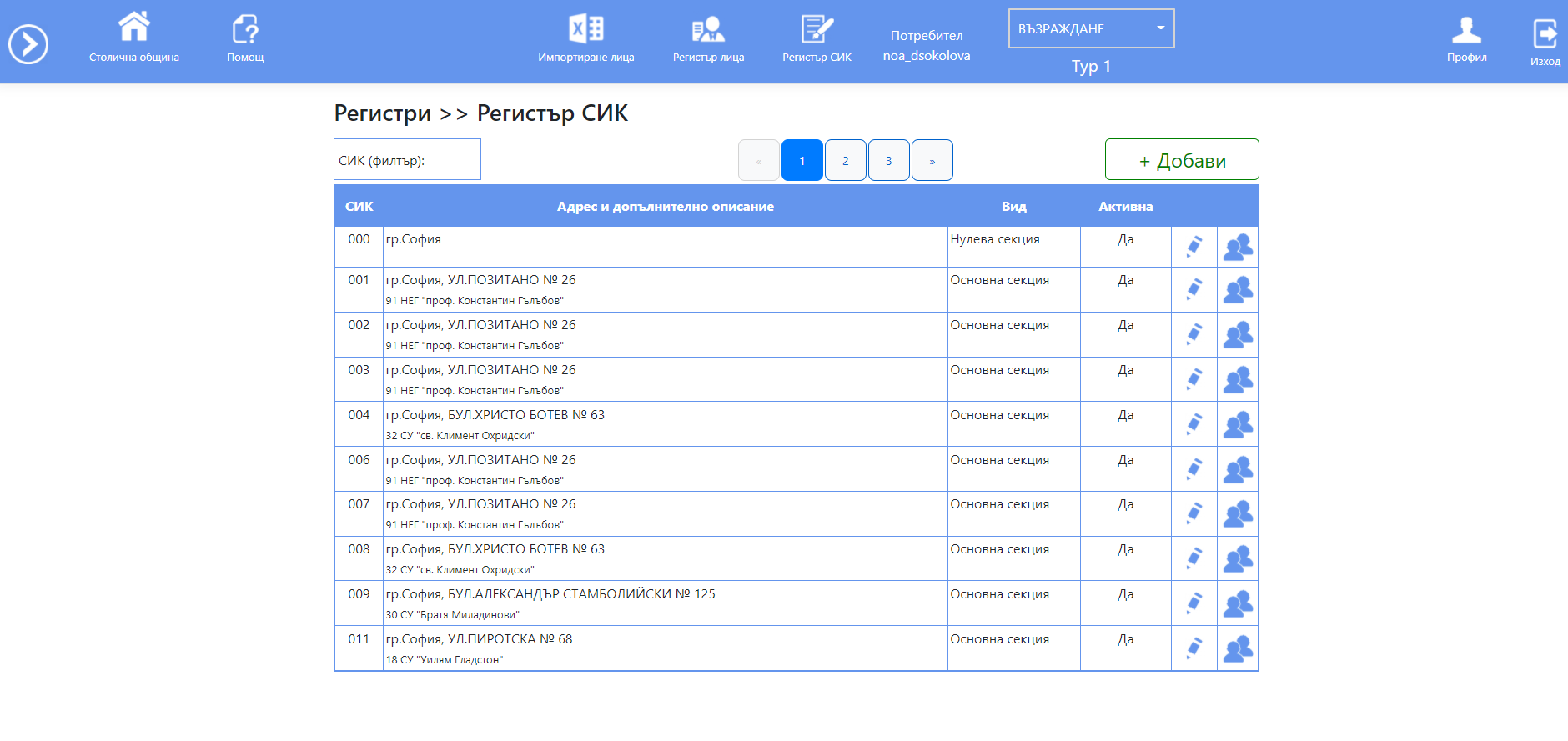
Task: Click the Адрес и допълнително описание header
Action: click(666, 206)
